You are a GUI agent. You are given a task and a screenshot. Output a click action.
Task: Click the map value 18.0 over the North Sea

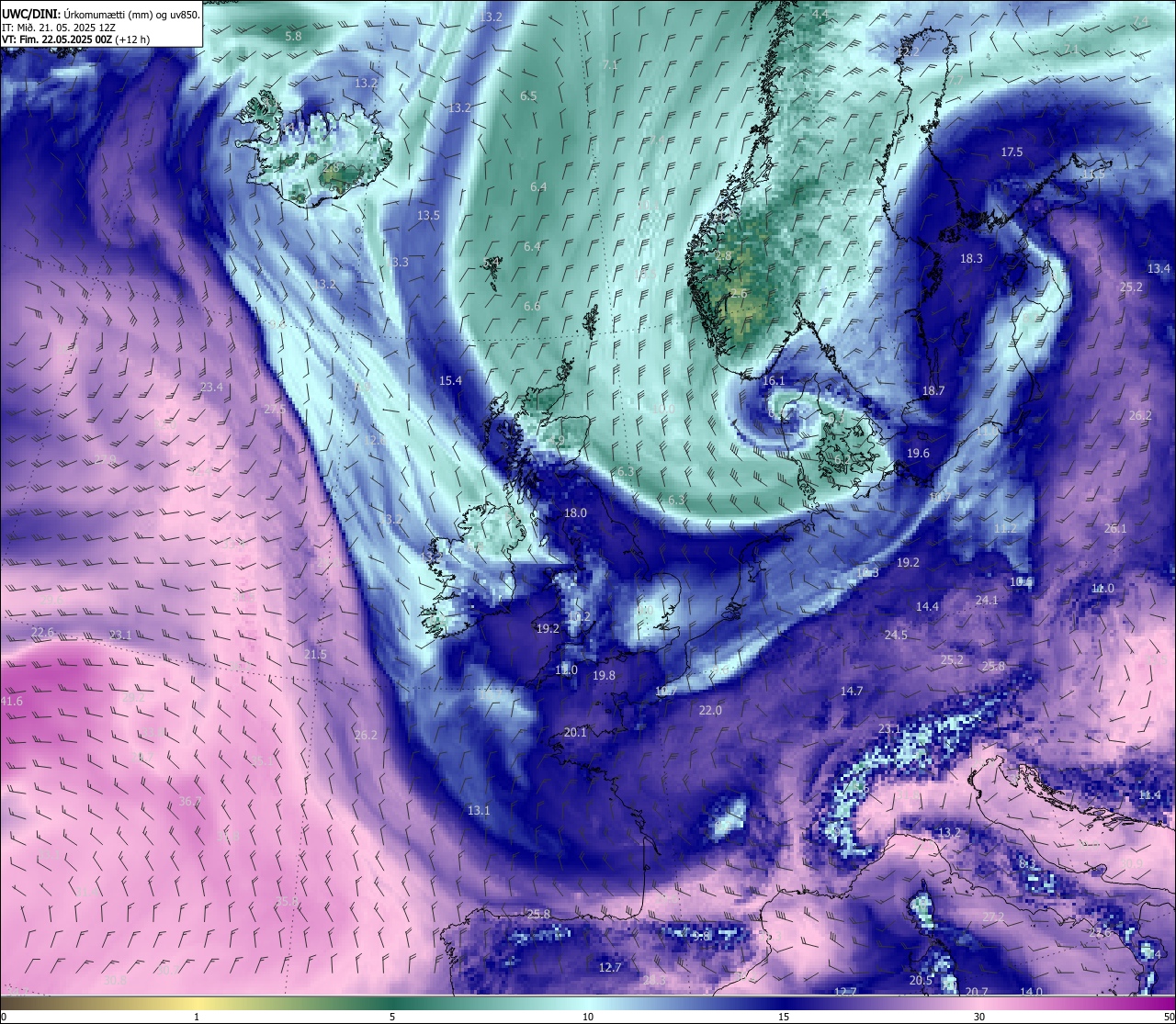tap(575, 512)
